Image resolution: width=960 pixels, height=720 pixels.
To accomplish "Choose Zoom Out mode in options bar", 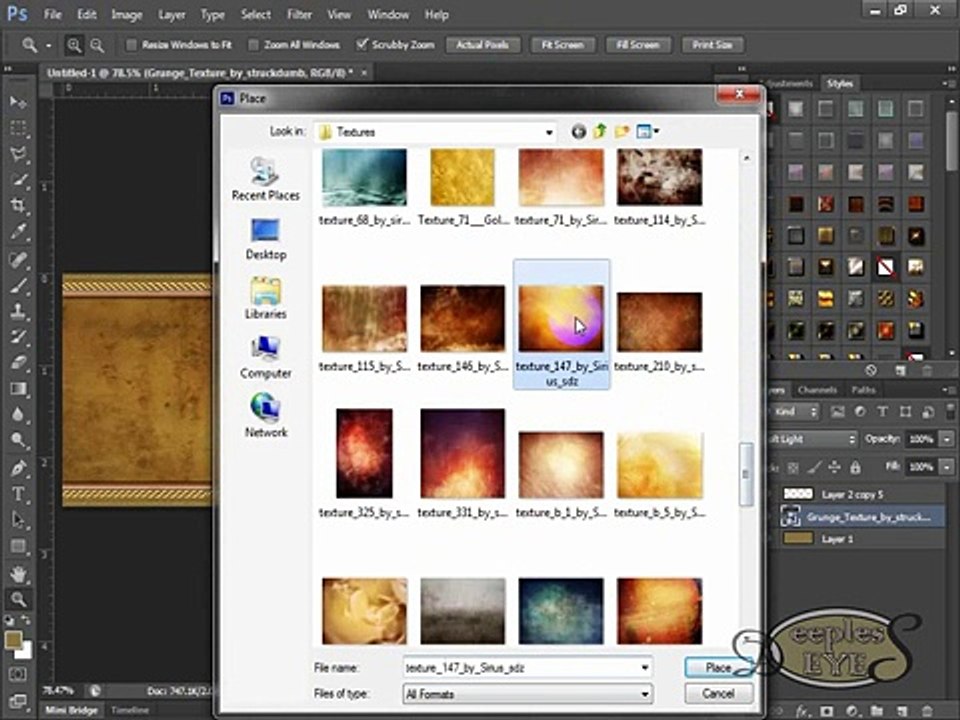I will coord(97,45).
